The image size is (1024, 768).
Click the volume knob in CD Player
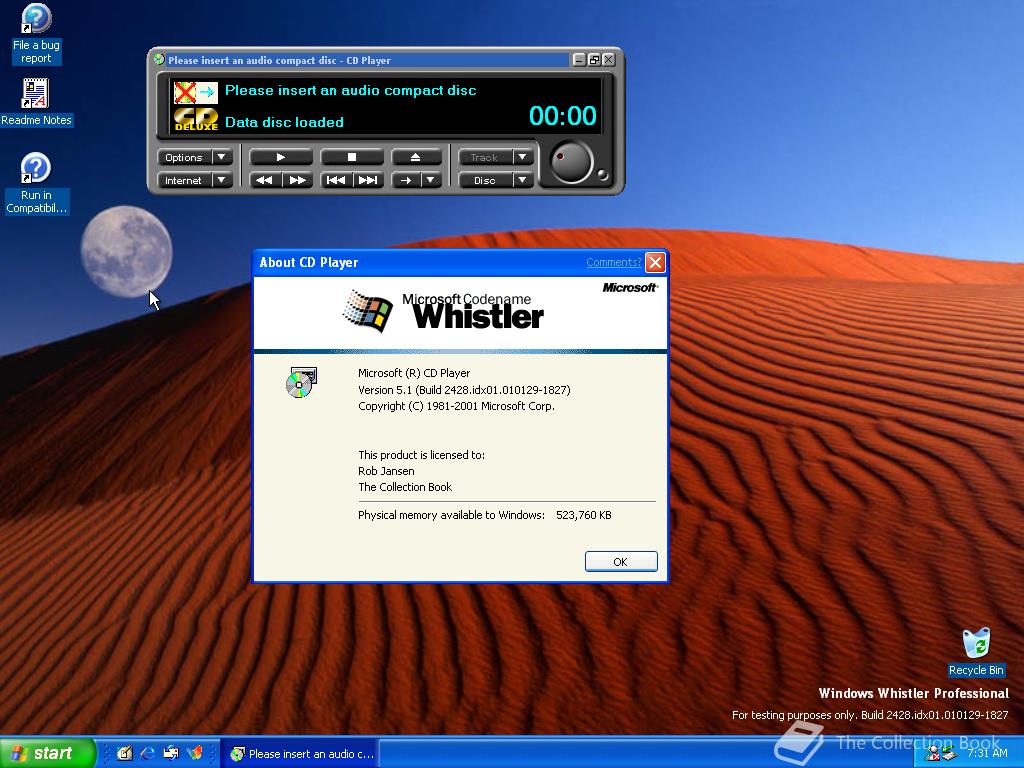pos(571,163)
